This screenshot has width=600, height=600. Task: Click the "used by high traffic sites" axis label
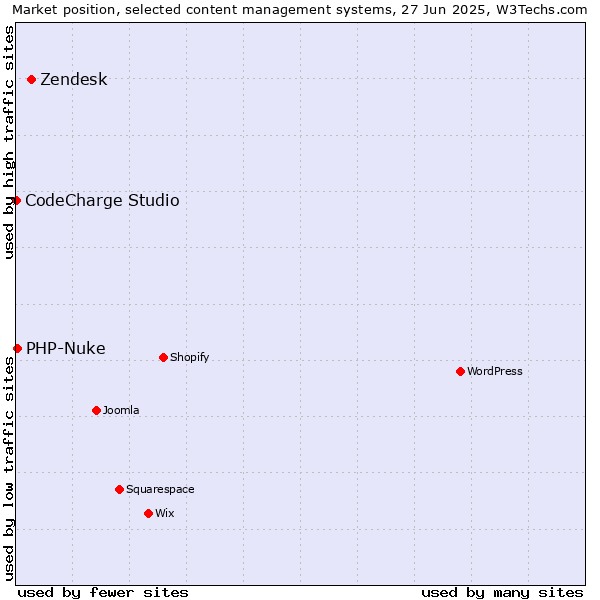pos(9,142)
